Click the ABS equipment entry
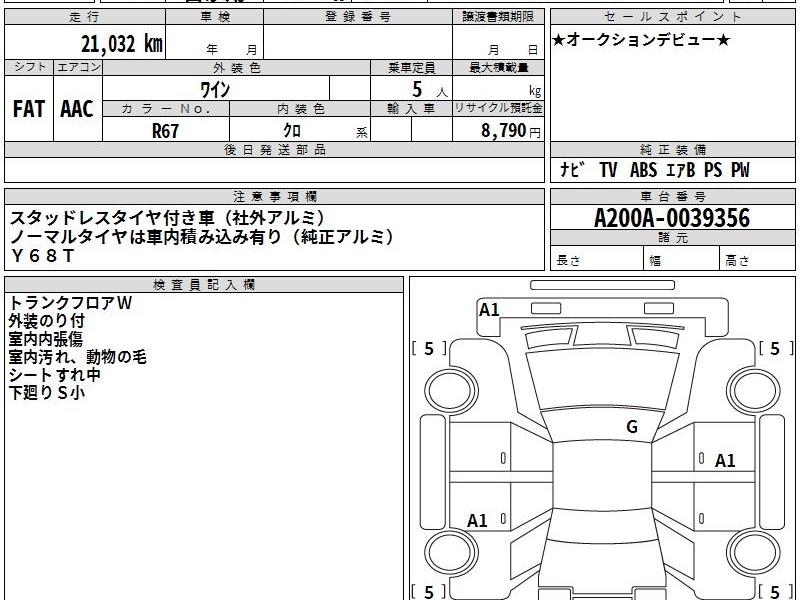 tap(643, 169)
